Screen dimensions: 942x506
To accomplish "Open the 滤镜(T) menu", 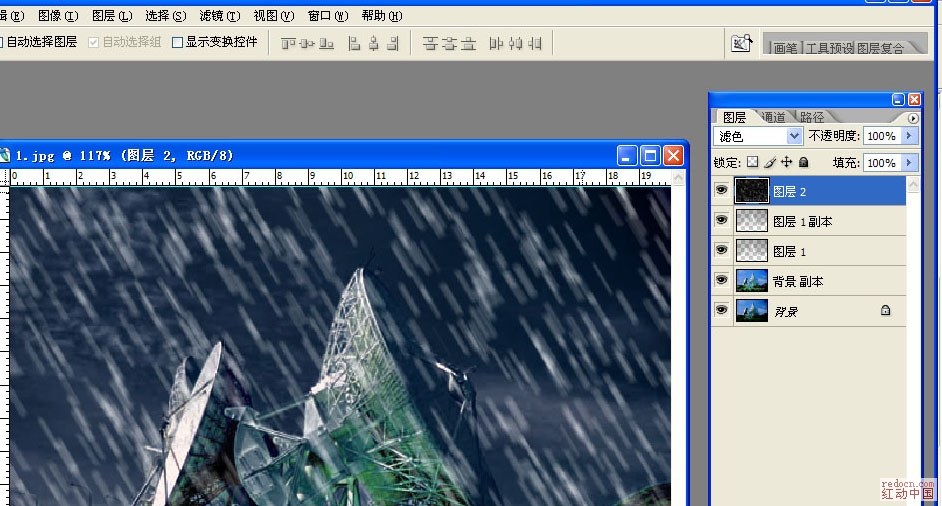I will click(220, 16).
